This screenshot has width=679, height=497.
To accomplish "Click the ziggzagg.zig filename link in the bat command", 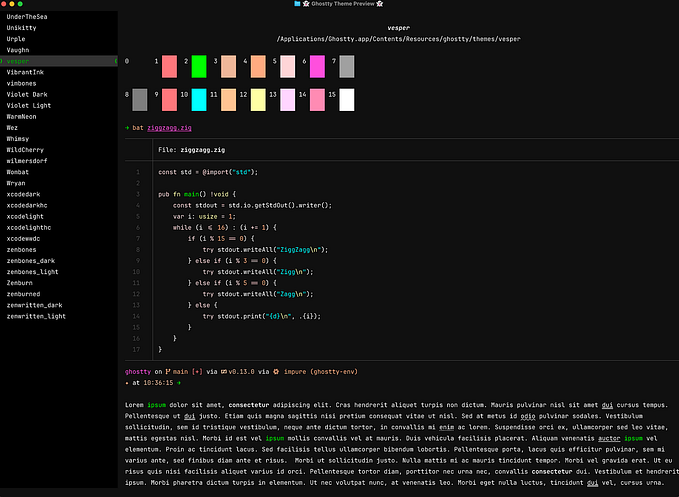I will tap(169, 128).
